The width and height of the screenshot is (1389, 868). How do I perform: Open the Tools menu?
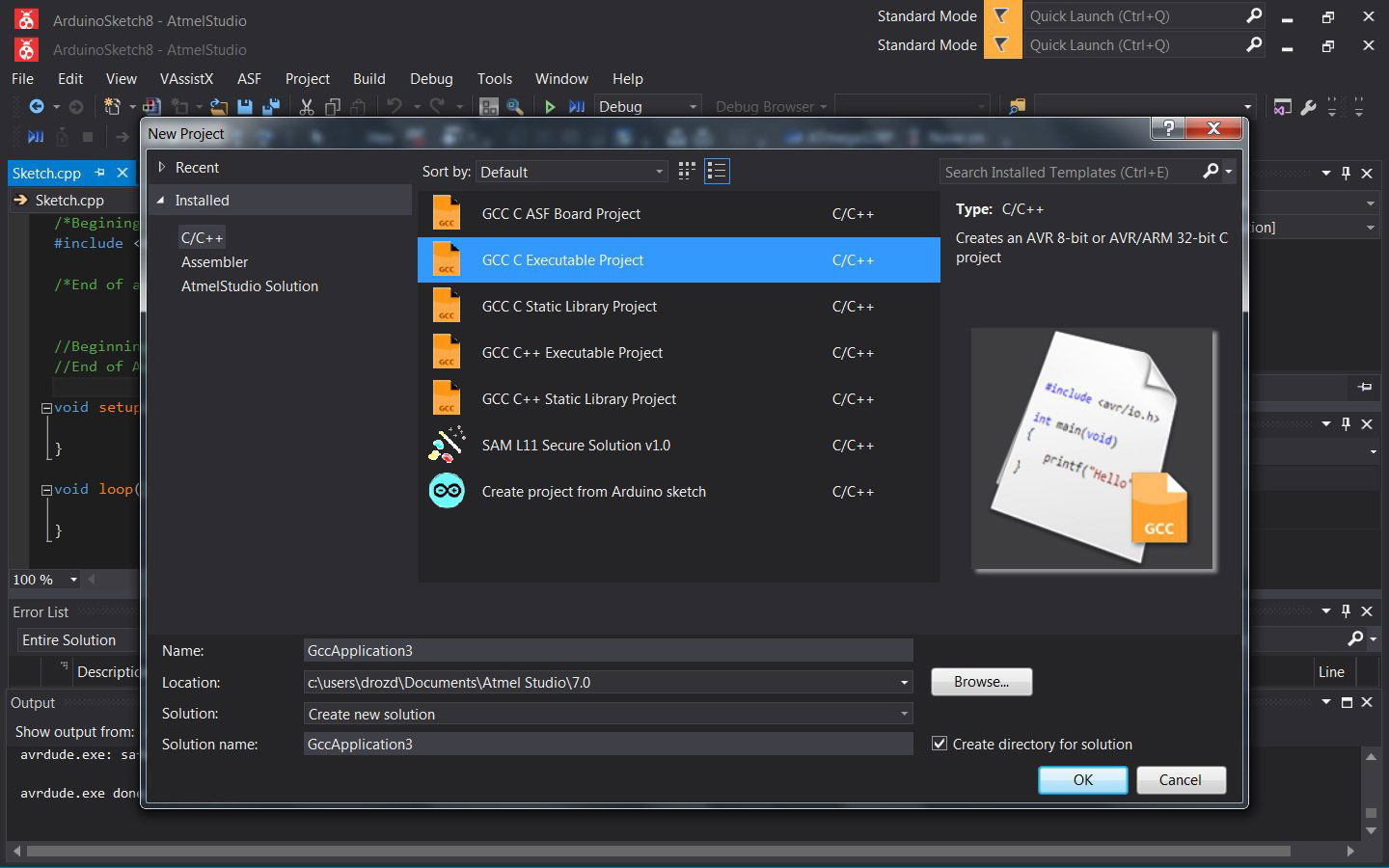click(x=494, y=78)
